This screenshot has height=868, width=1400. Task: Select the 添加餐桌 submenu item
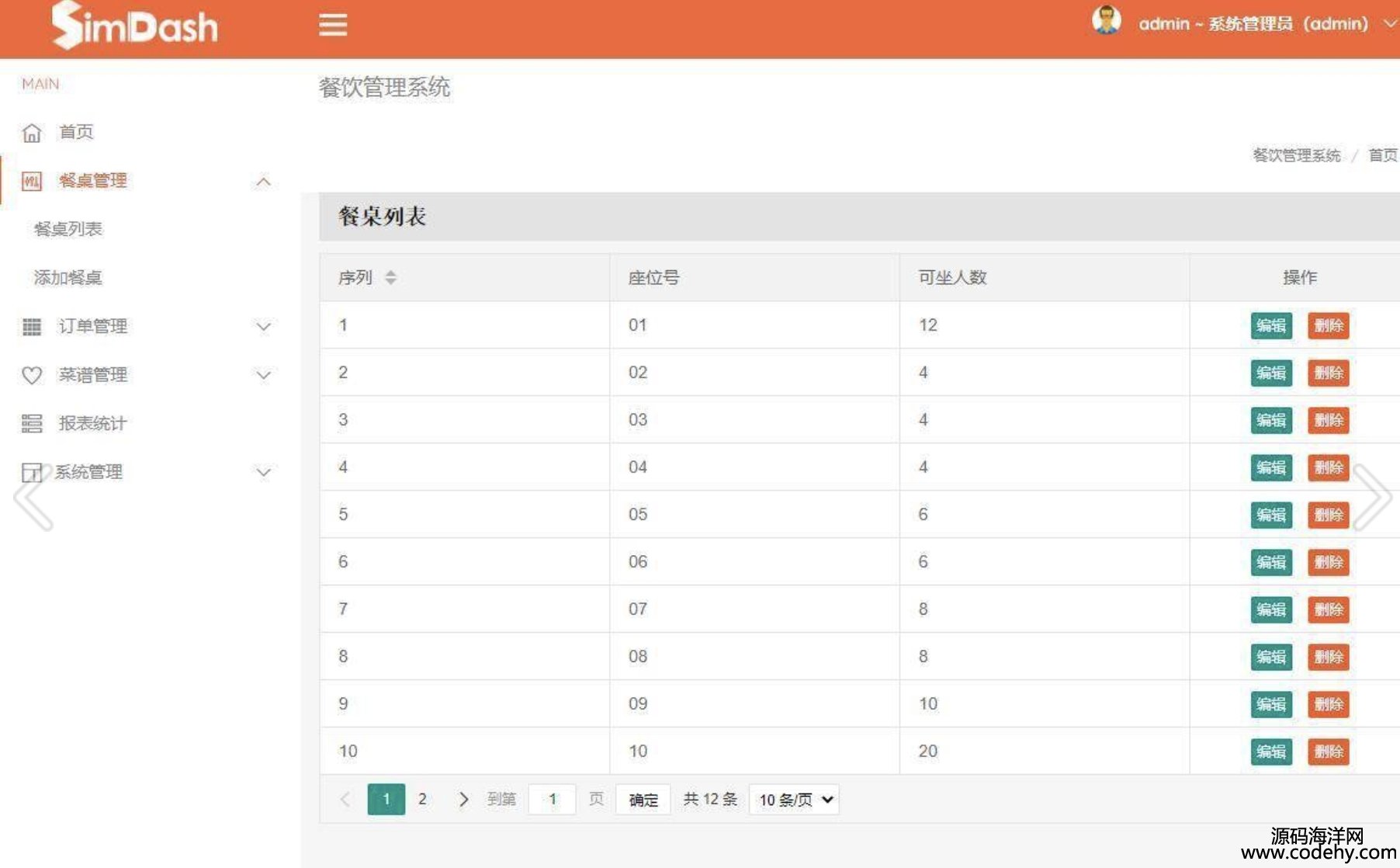(x=68, y=278)
